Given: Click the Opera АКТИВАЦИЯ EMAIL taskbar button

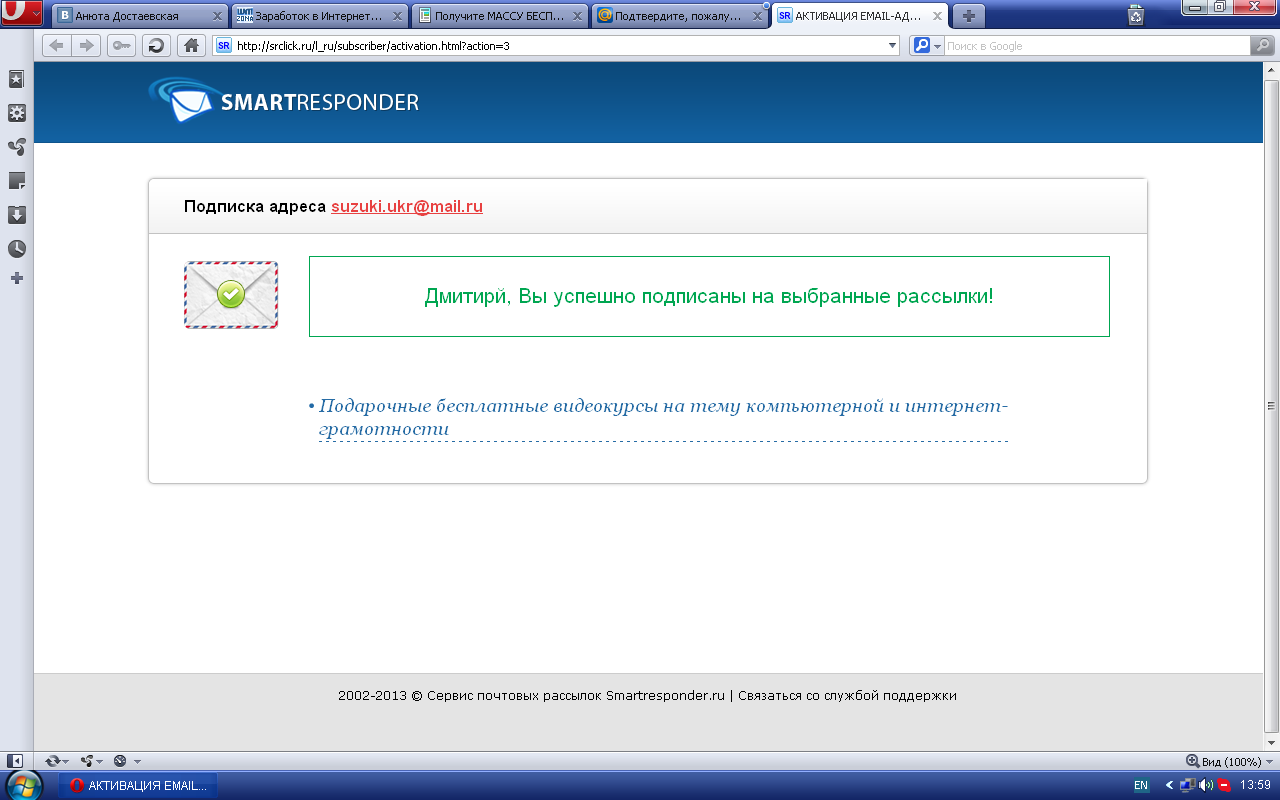Looking at the screenshot, I should (138, 785).
